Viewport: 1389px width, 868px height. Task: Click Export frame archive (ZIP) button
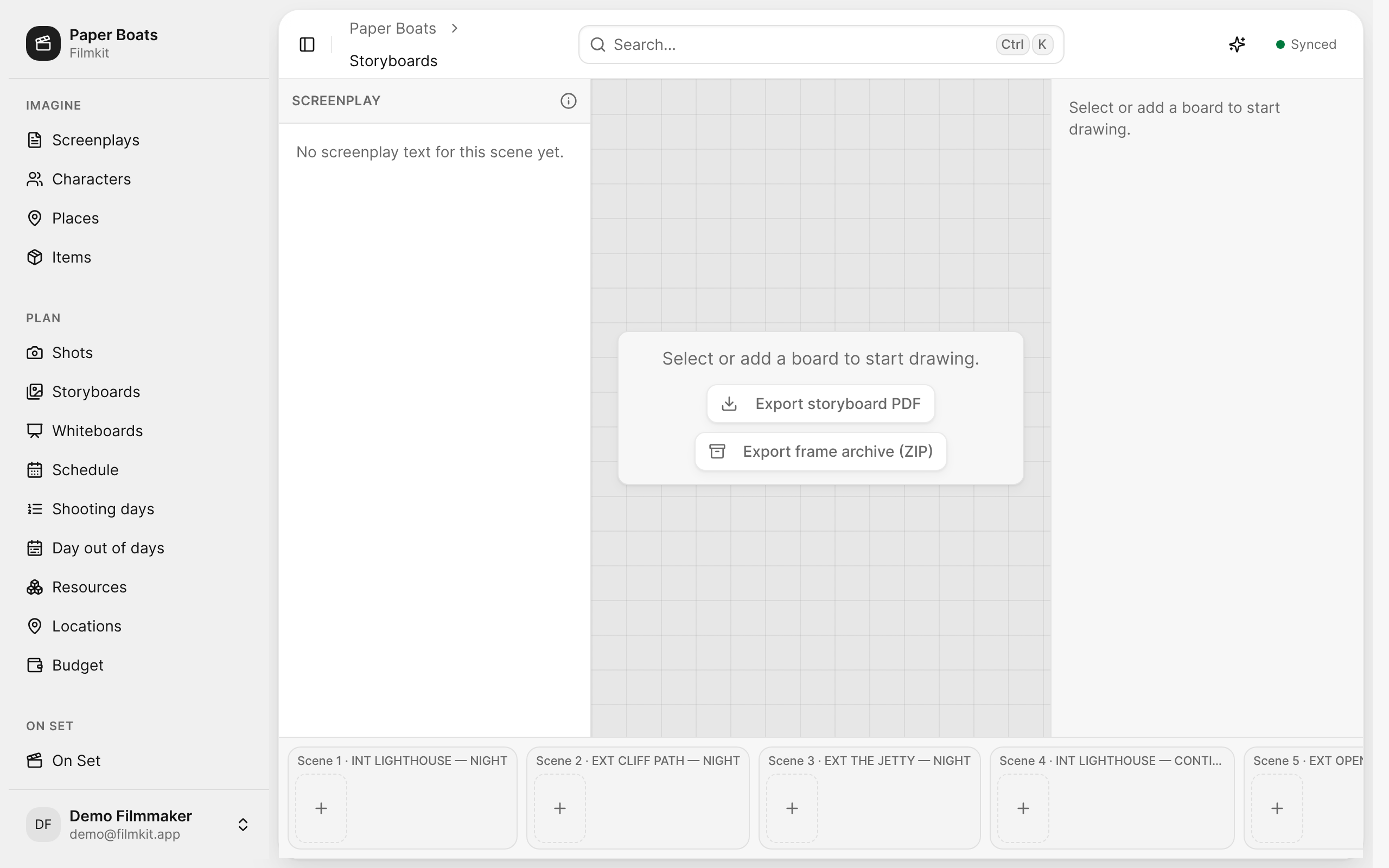tap(820, 451)
